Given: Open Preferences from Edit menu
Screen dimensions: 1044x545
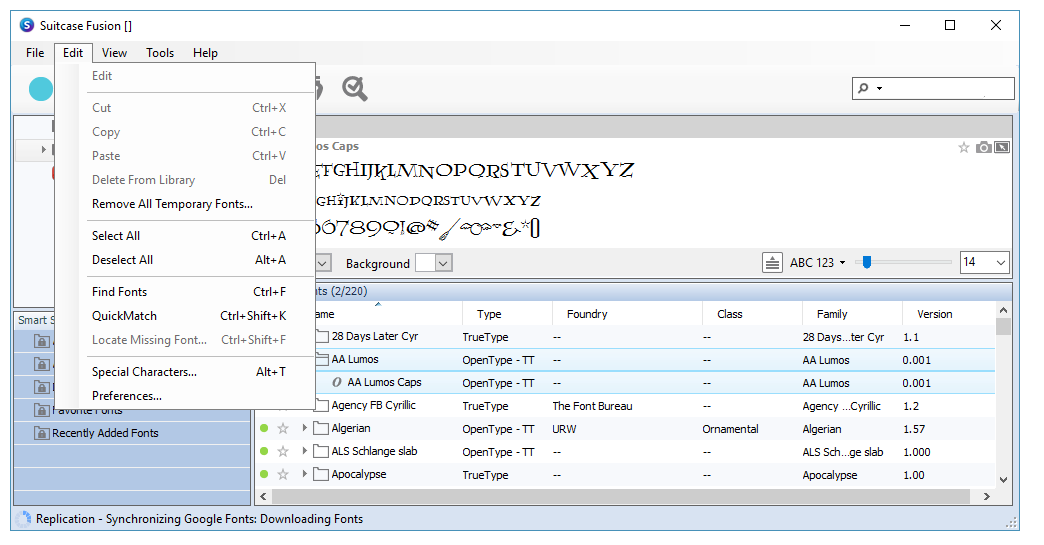Looking at the screenshot, I should 127,395.
